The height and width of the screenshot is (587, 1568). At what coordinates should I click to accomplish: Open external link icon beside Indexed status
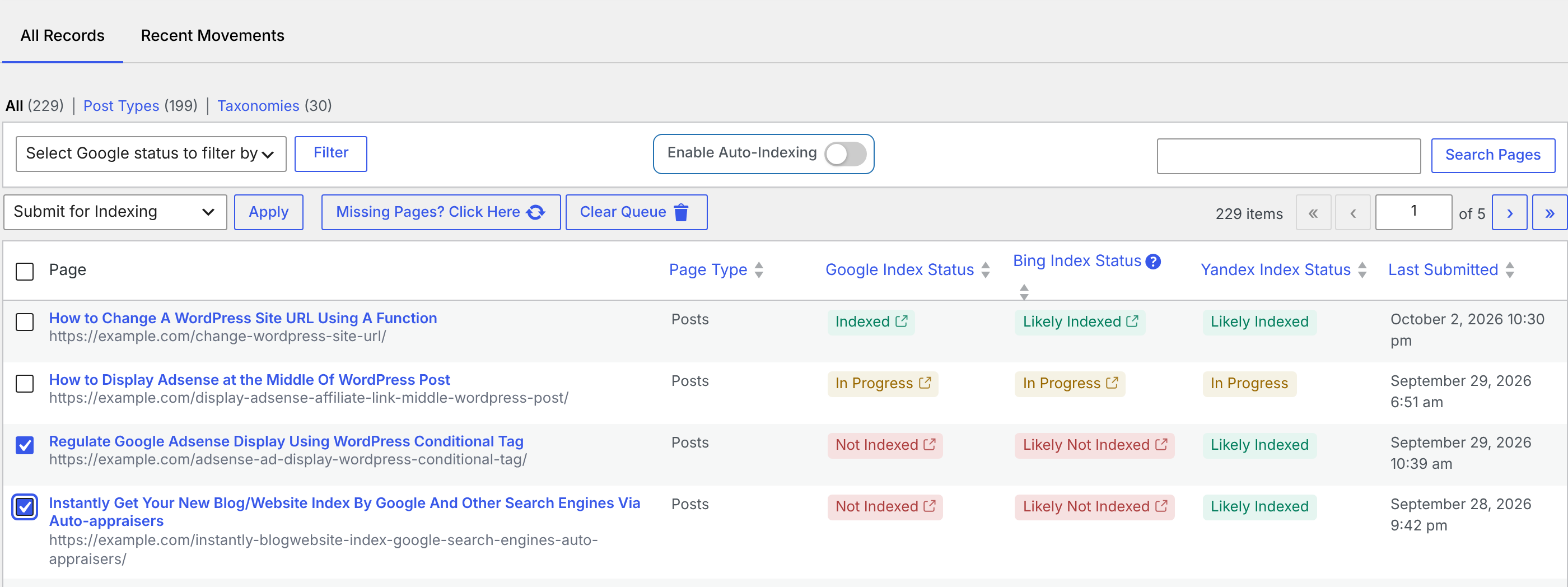(x=901, y=321)
